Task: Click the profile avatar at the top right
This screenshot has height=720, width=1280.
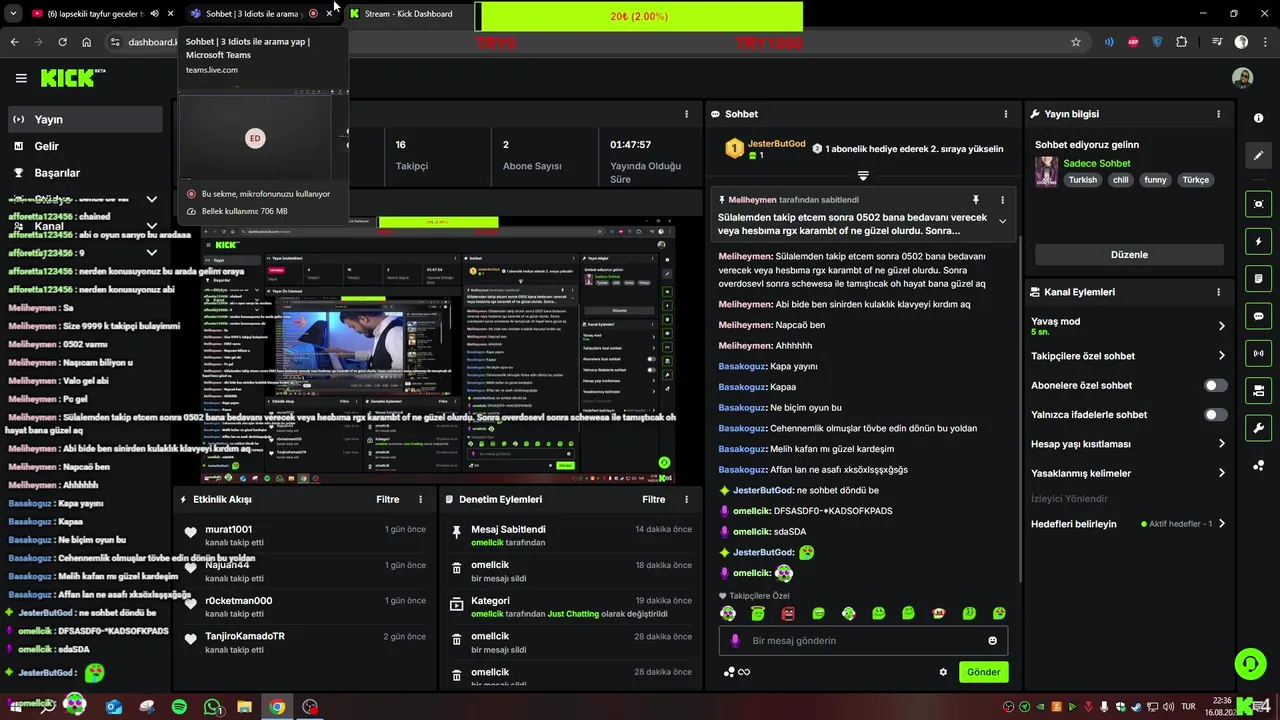Action: [x=1242, y=78]
